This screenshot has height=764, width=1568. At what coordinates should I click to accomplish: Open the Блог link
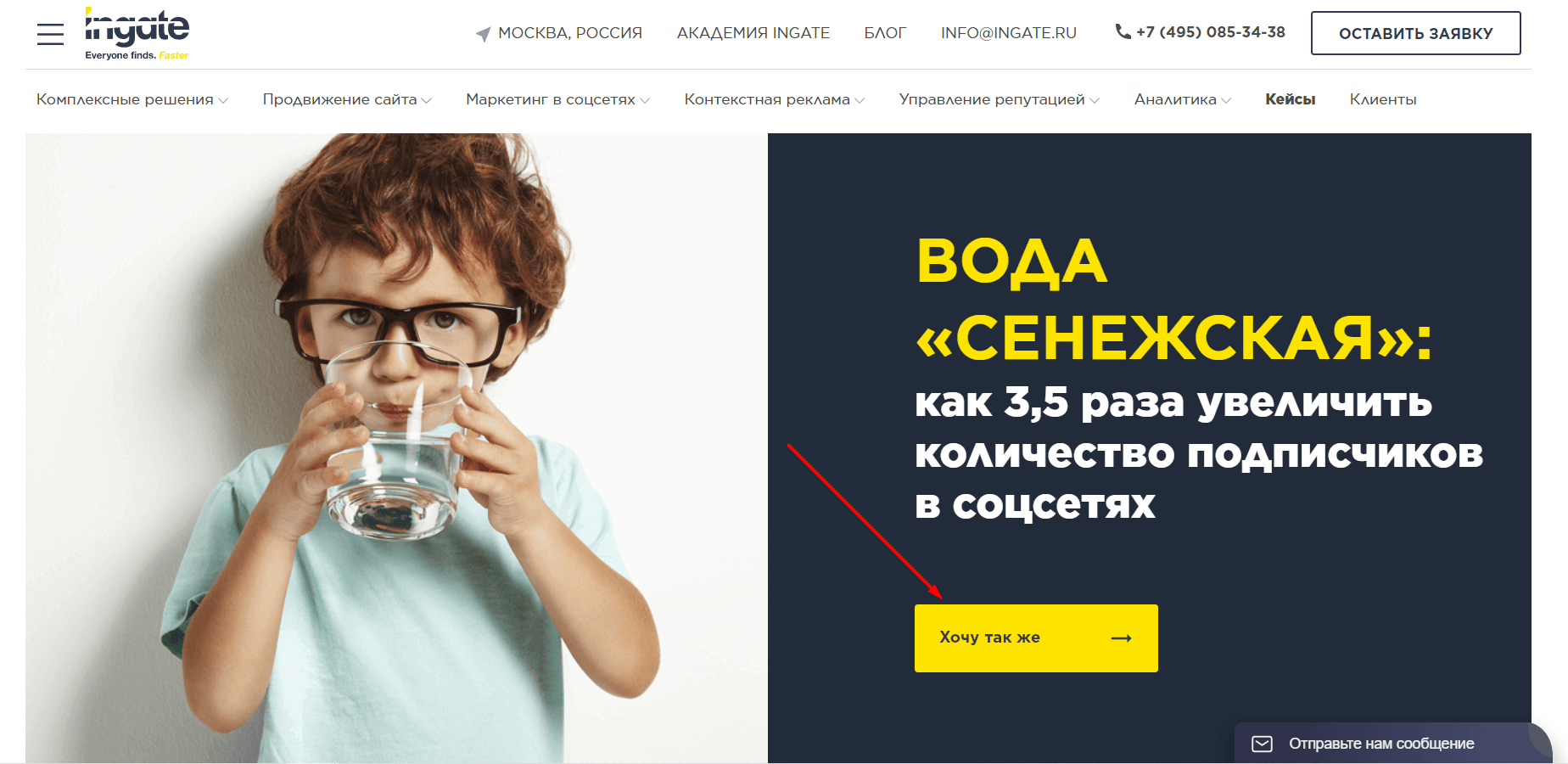point(885,33)
